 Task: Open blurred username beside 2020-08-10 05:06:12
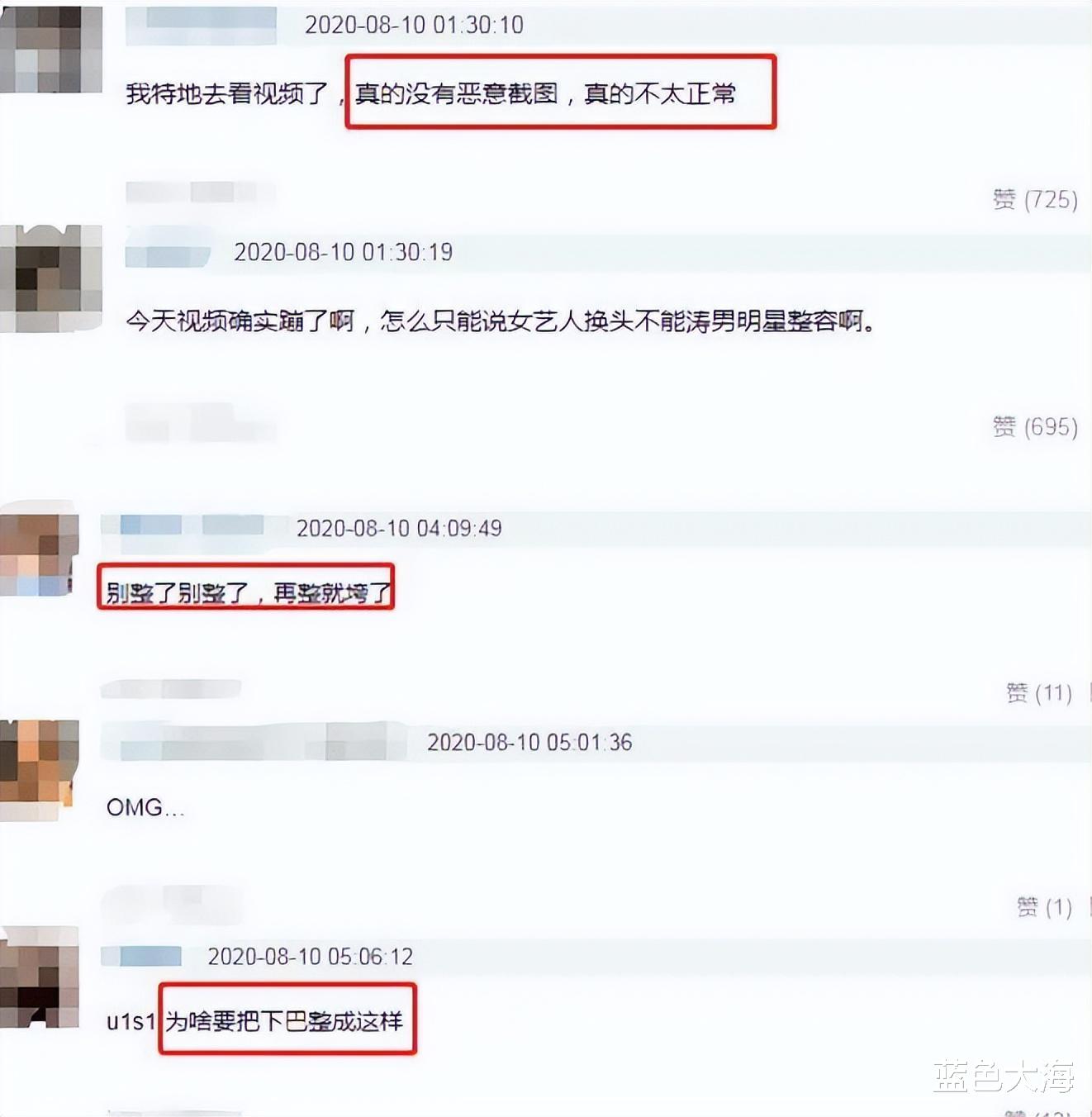coord(142,956)
